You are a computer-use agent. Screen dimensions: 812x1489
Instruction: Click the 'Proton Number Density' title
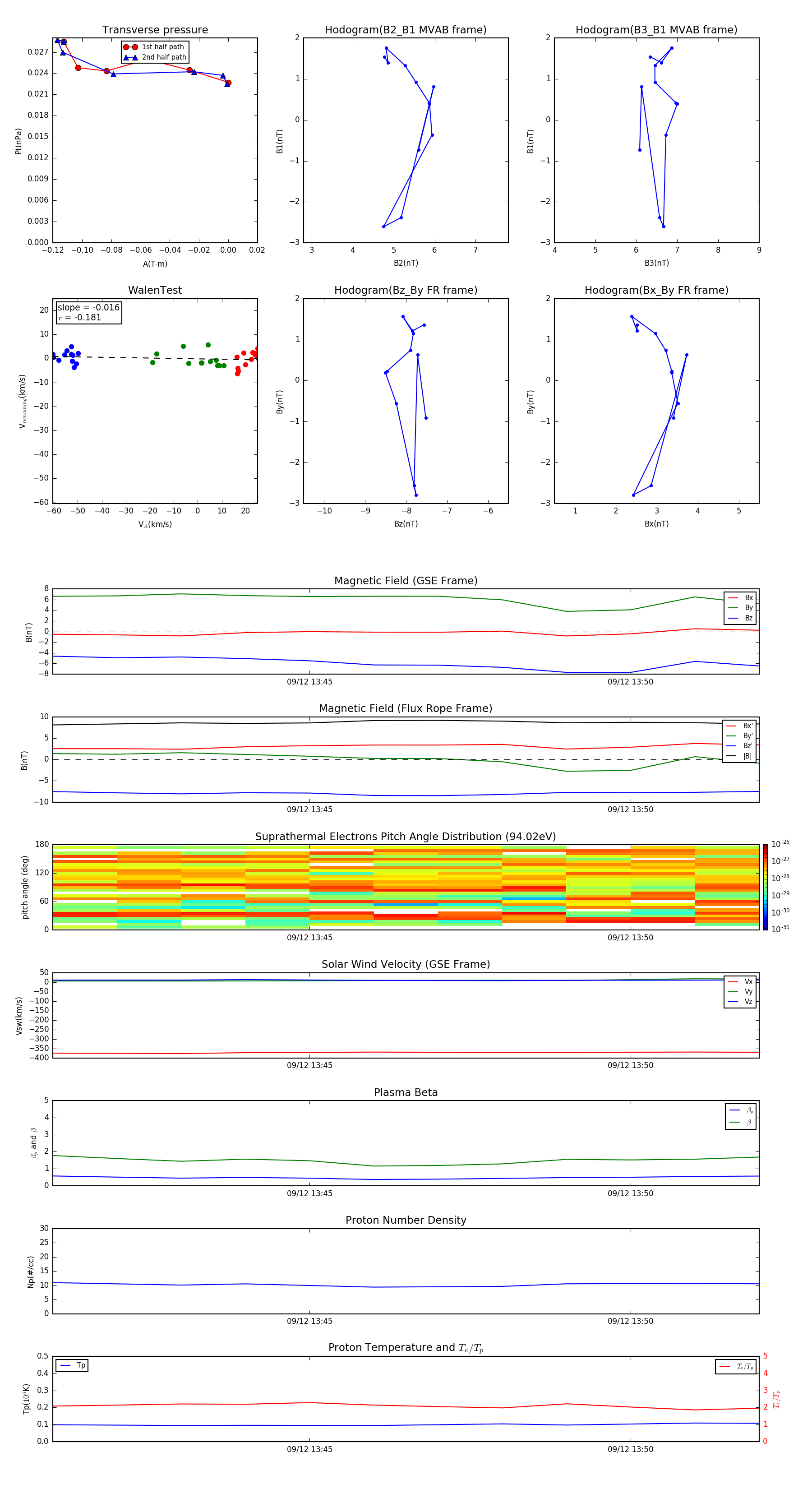pyautogui.click(x=406, y=1220)
